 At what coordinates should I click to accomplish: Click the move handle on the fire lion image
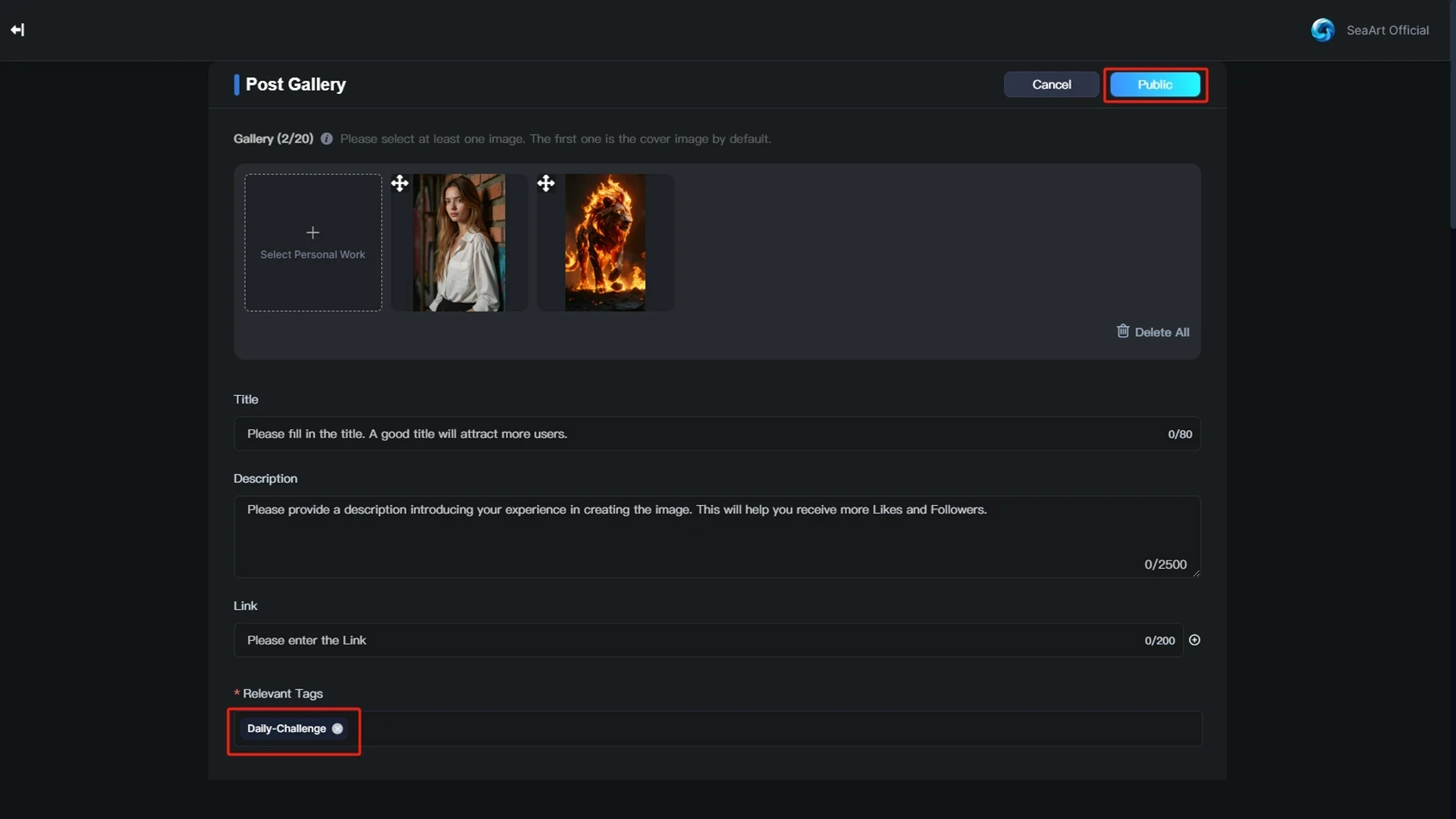546,184
